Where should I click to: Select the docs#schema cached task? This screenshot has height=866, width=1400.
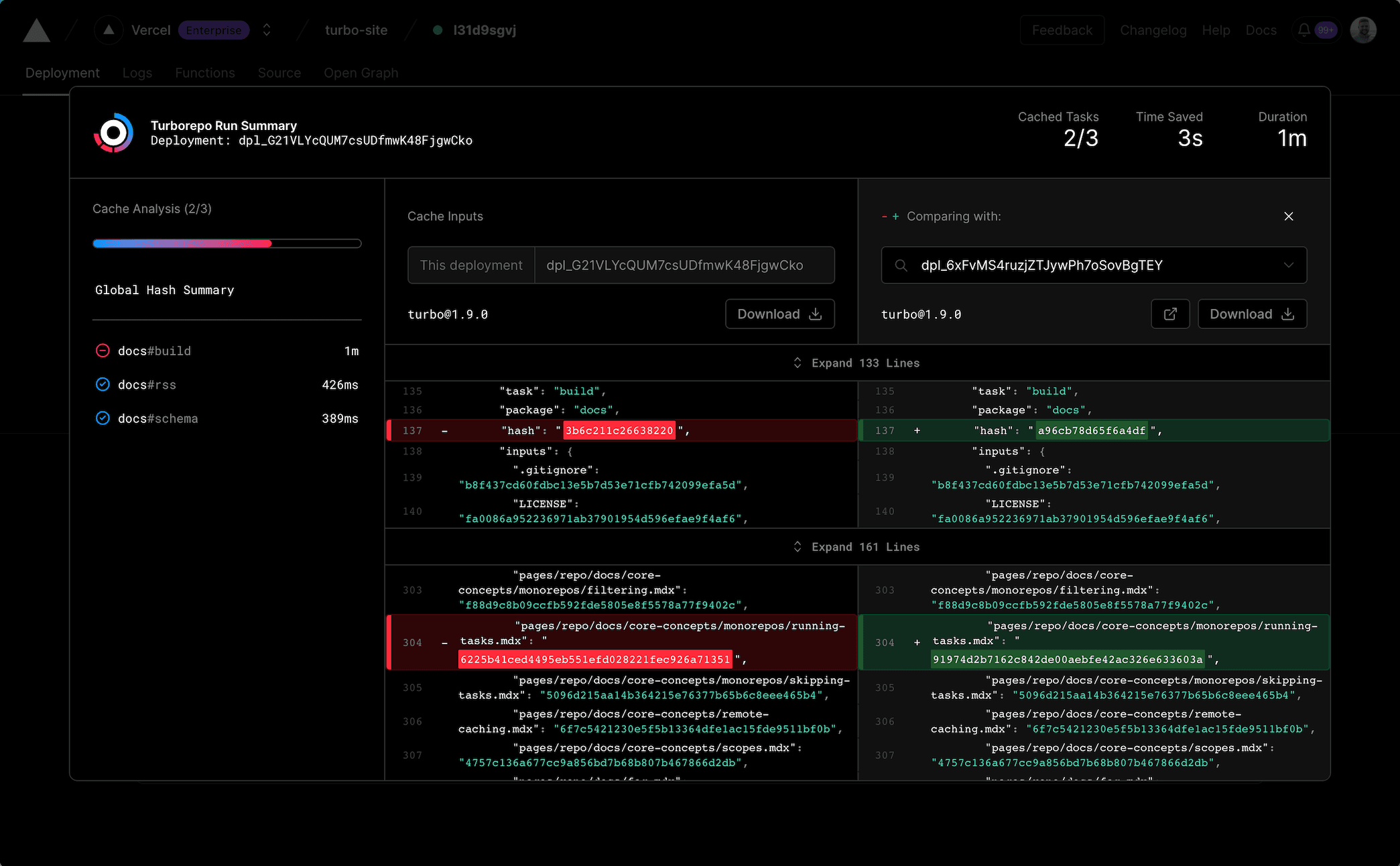157,418
